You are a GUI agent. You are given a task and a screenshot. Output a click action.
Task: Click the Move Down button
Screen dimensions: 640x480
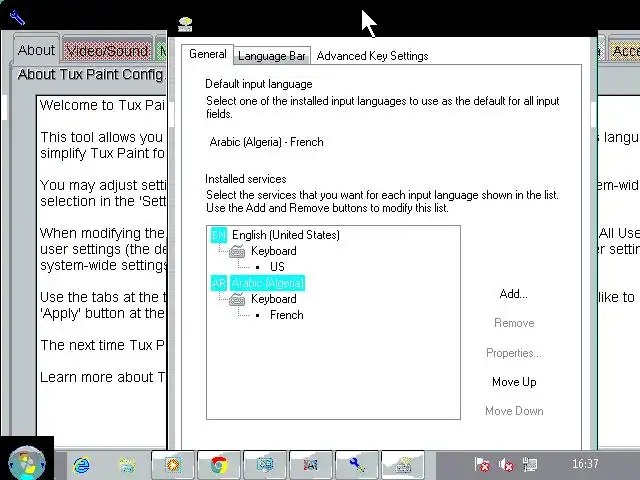(x=514, y=411)
